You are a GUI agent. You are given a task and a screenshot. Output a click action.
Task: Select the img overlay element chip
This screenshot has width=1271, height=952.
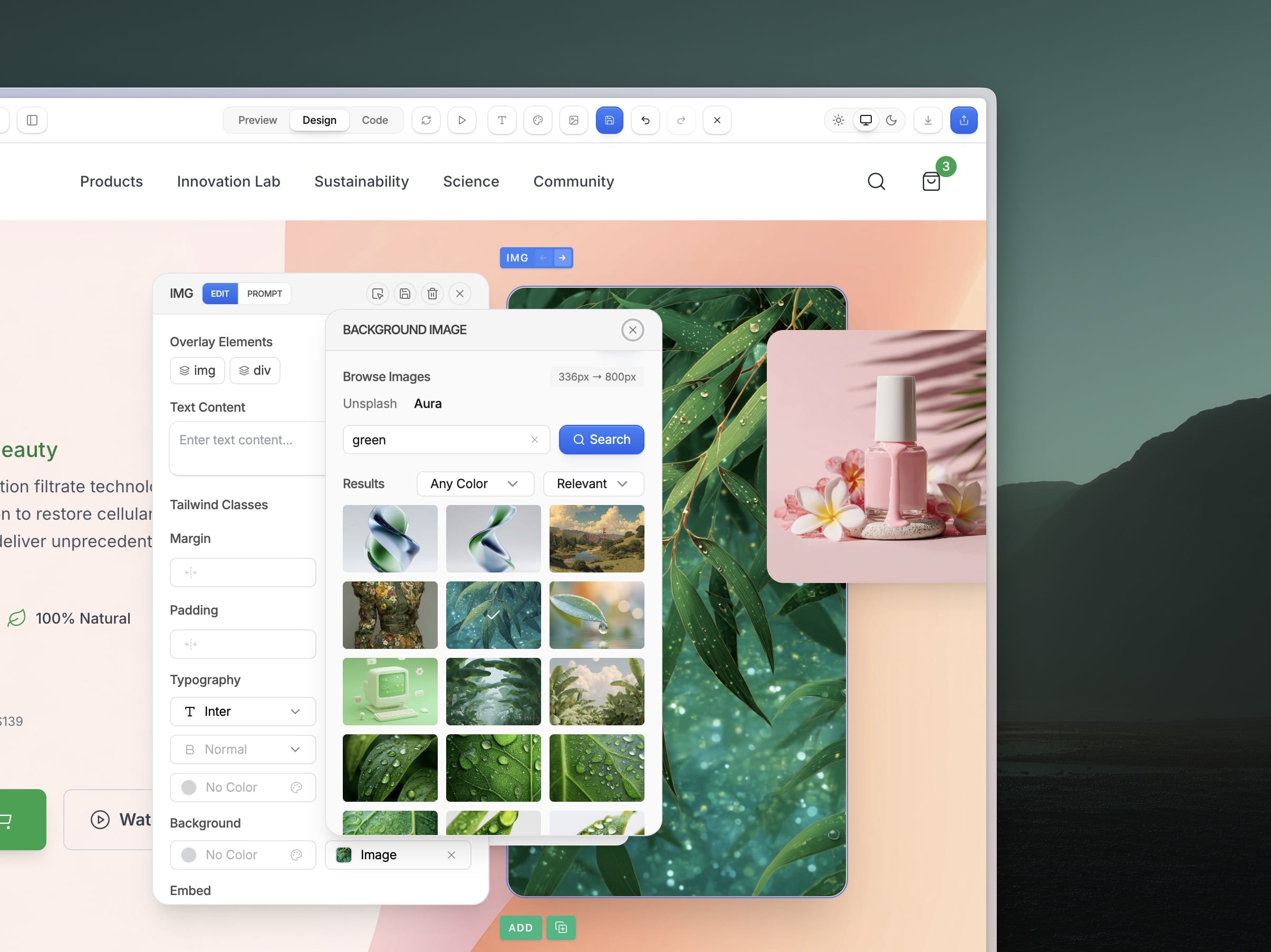[197, 371]
